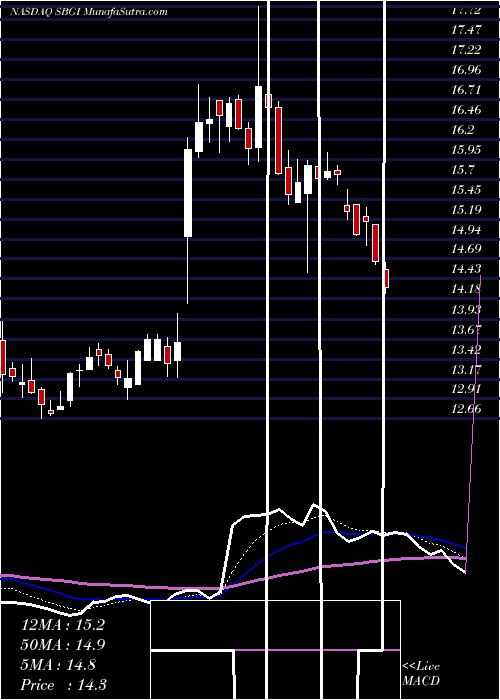
Task: Click the 15.95 price axis label
Action: [466, 150]
